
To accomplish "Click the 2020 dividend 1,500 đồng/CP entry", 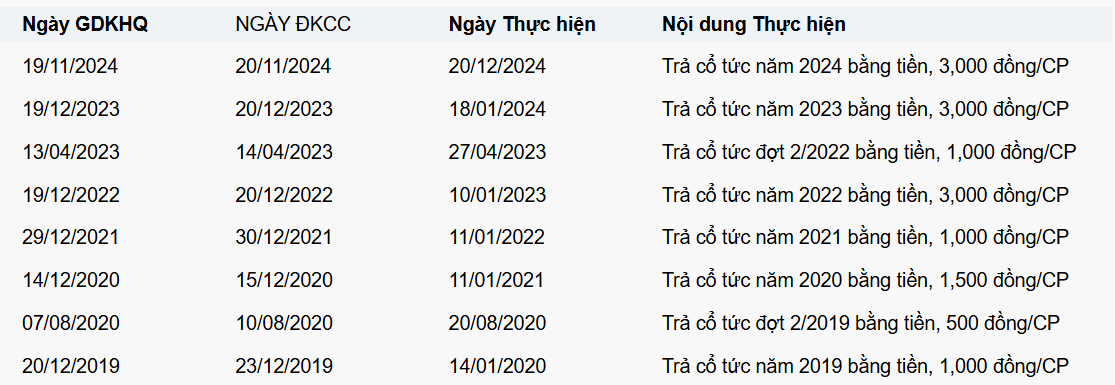I will (x=865, y=280).
